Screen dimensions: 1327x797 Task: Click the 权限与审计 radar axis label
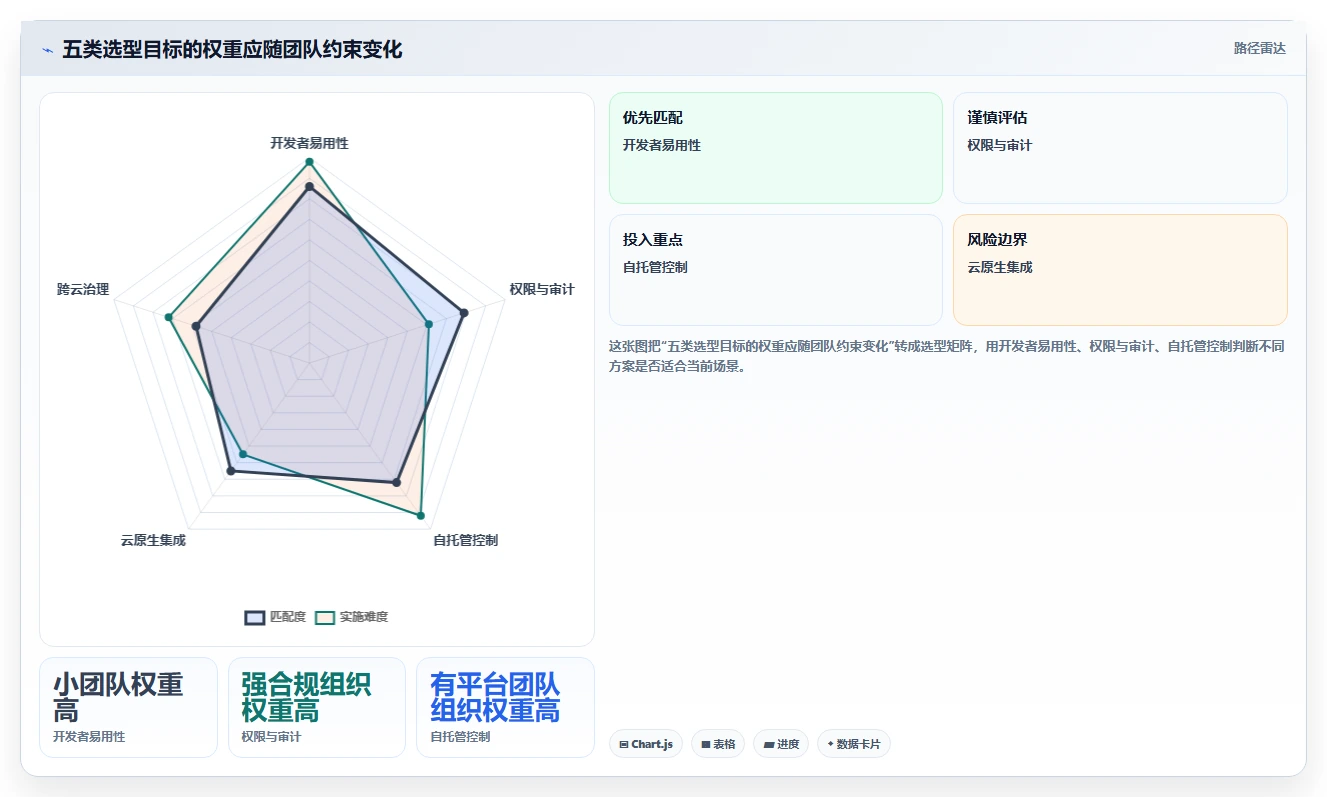tap(542, 289)
